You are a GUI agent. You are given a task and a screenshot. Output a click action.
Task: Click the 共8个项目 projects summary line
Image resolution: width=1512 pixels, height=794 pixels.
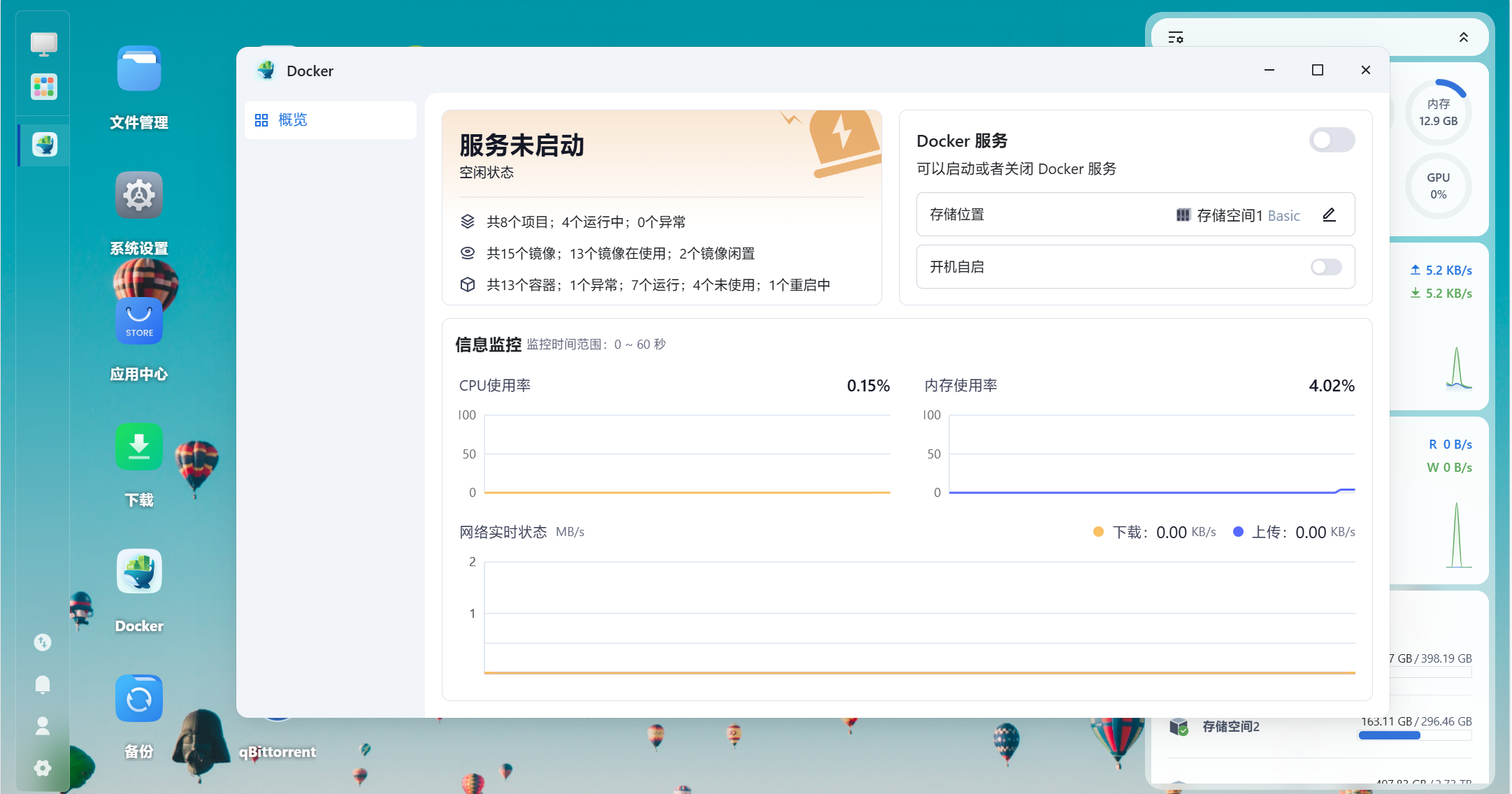(586, 222)
